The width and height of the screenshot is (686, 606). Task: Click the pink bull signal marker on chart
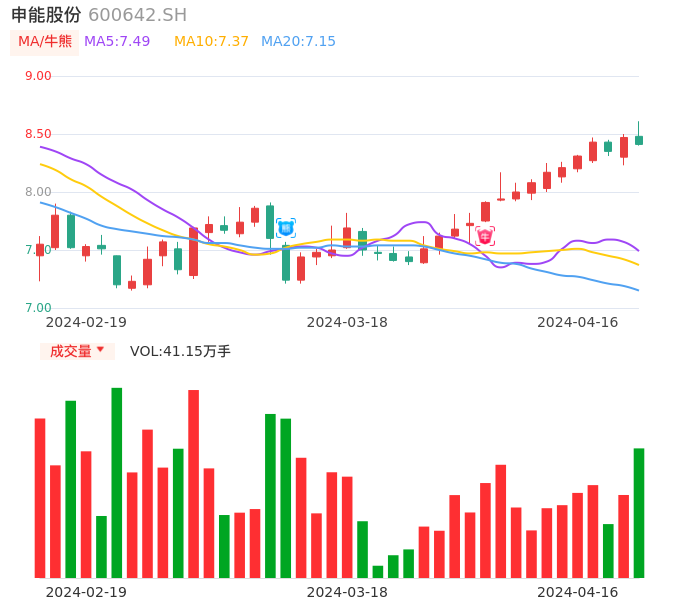pyautogui.click(x=485, y=236)
